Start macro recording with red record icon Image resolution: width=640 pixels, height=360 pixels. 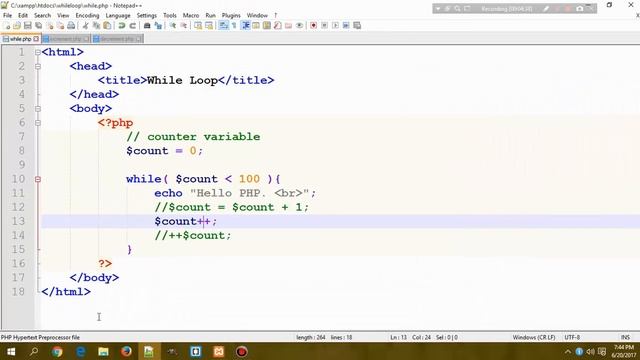[313, 26]
